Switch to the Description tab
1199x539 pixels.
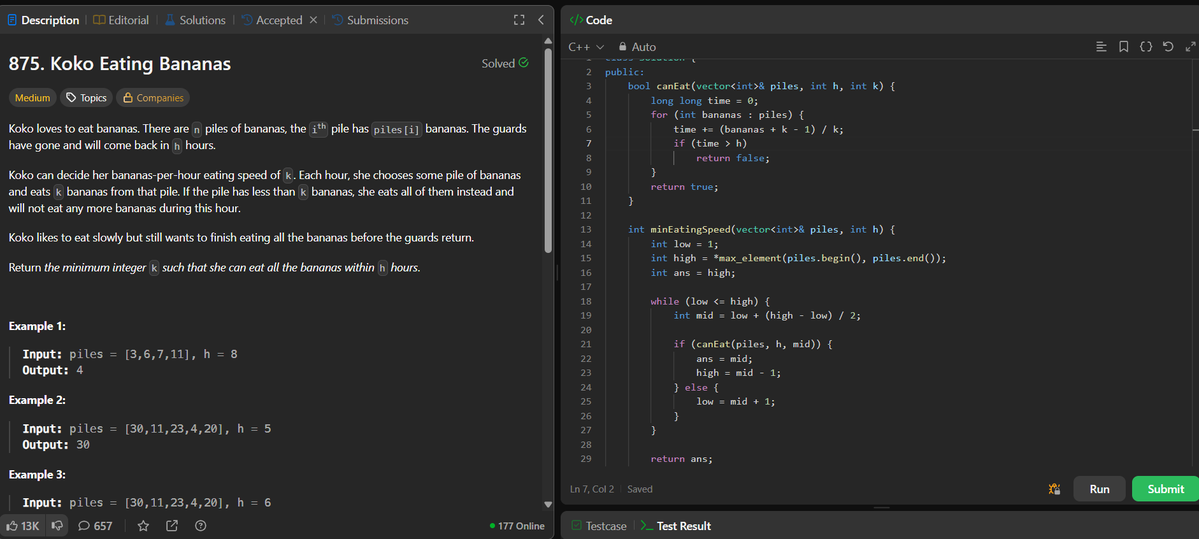[43, 20]
